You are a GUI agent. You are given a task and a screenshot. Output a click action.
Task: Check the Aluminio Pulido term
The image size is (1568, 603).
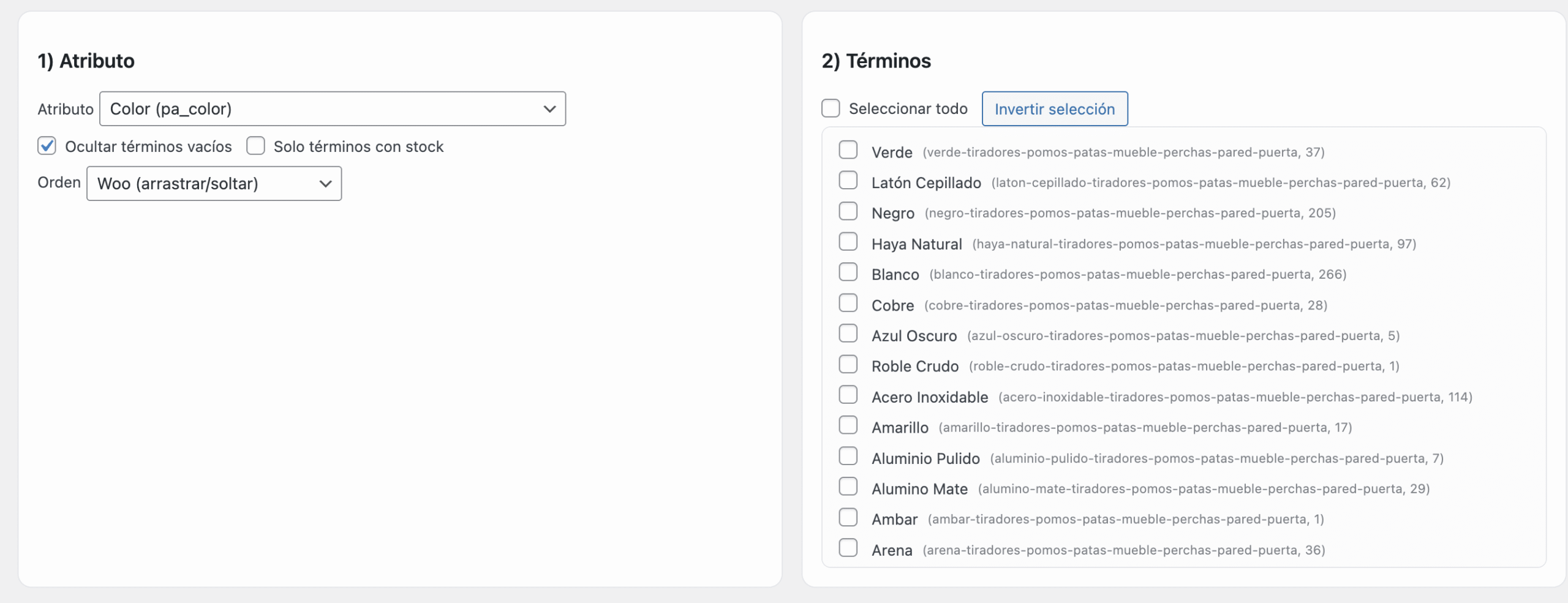click(848, 457)
